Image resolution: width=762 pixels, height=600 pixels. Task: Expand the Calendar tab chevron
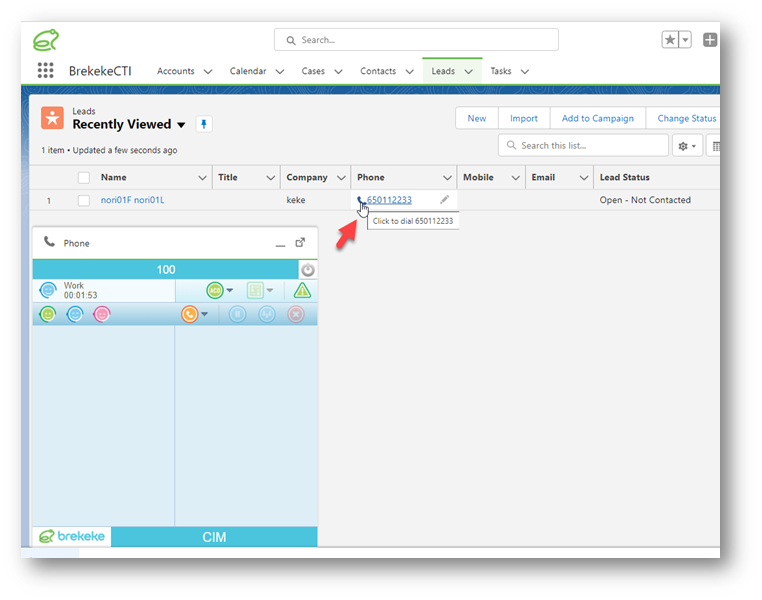[x=280, y=72]
